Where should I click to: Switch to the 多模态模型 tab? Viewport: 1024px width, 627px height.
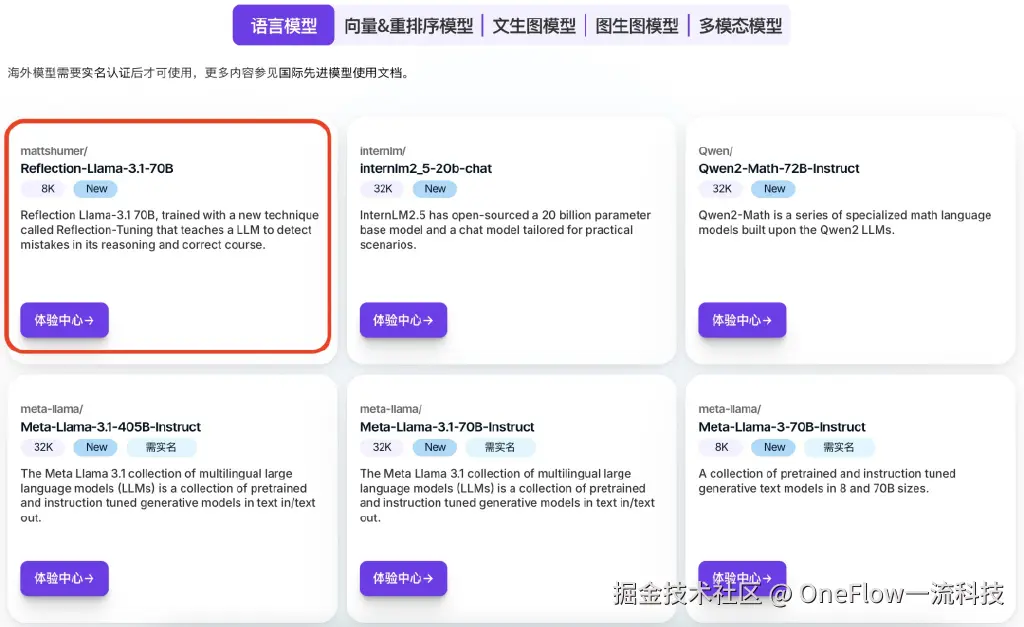741,26
